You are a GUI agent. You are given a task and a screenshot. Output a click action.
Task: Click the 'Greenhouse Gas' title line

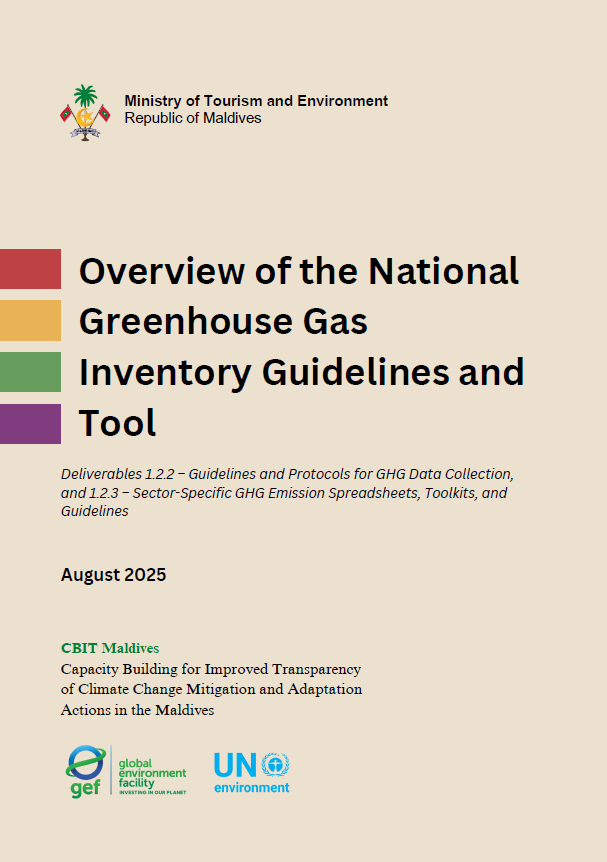(223, 322)
